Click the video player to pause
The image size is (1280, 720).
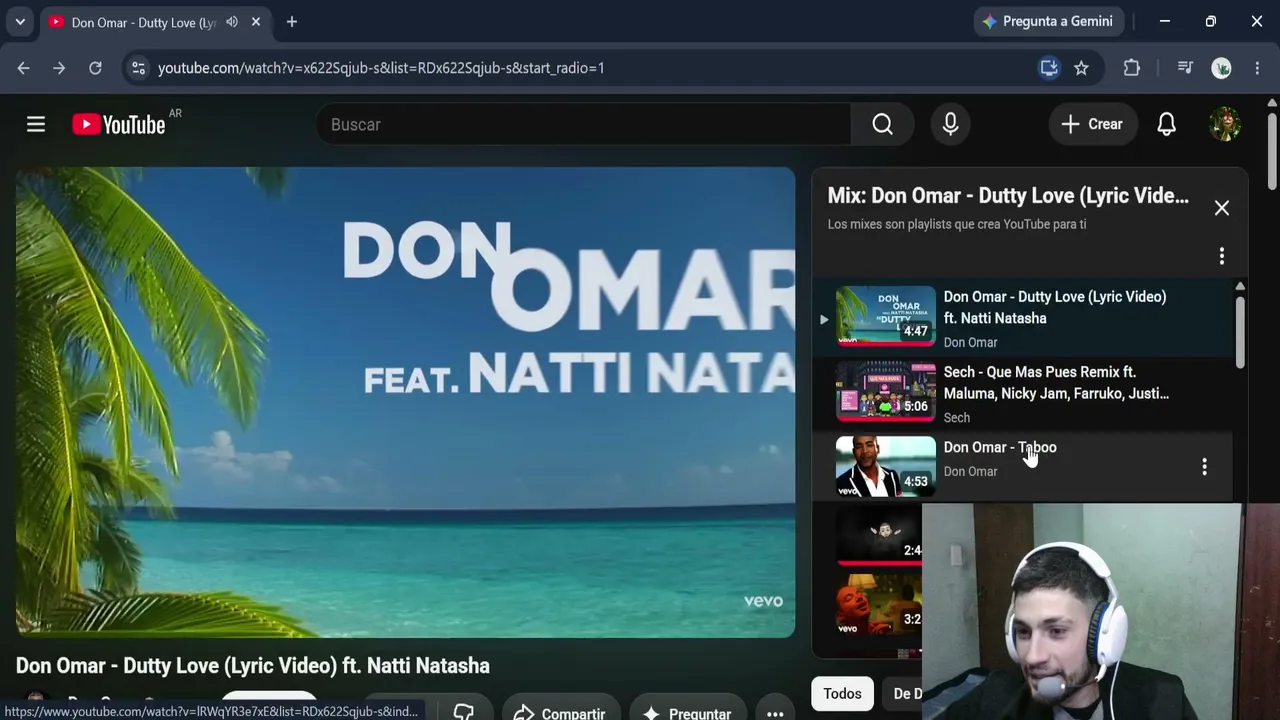pyautogui.click(x=405, y=402)
